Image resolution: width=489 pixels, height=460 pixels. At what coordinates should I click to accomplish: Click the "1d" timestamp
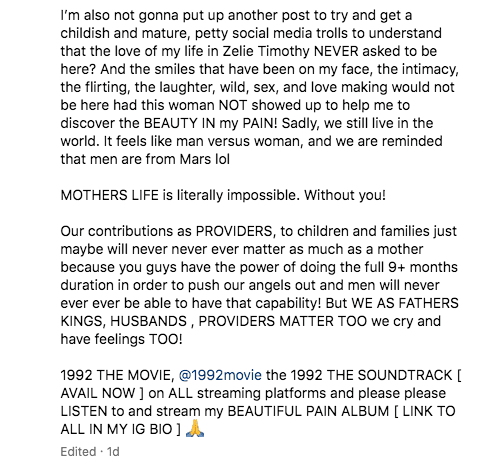113,452
